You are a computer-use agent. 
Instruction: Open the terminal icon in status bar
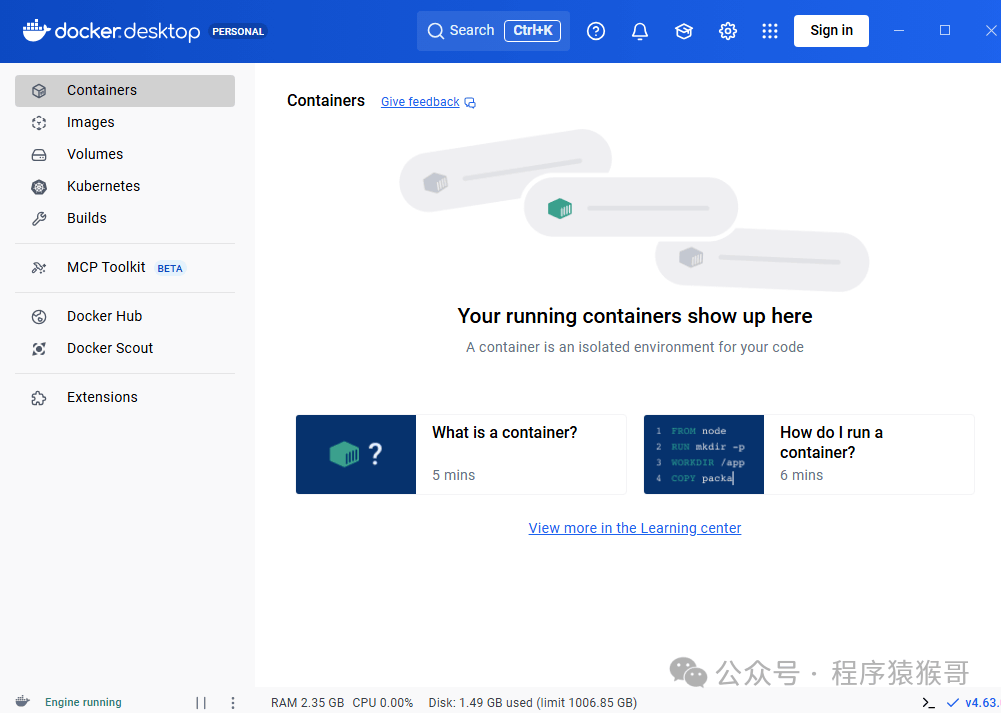coord(929,702)
